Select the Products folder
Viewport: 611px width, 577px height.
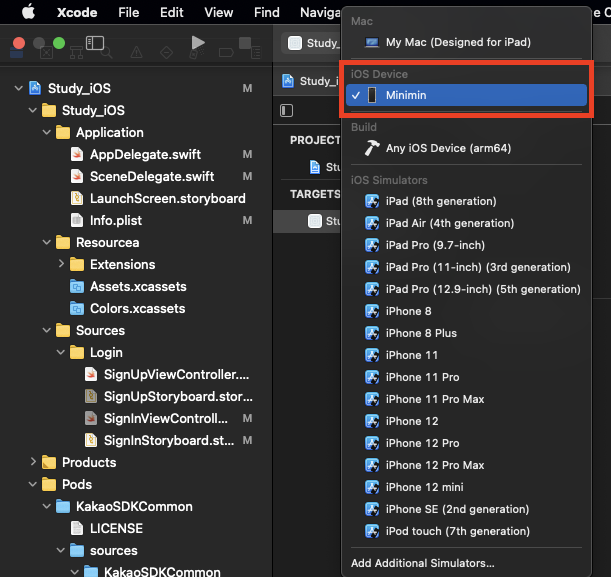point(89,462)
